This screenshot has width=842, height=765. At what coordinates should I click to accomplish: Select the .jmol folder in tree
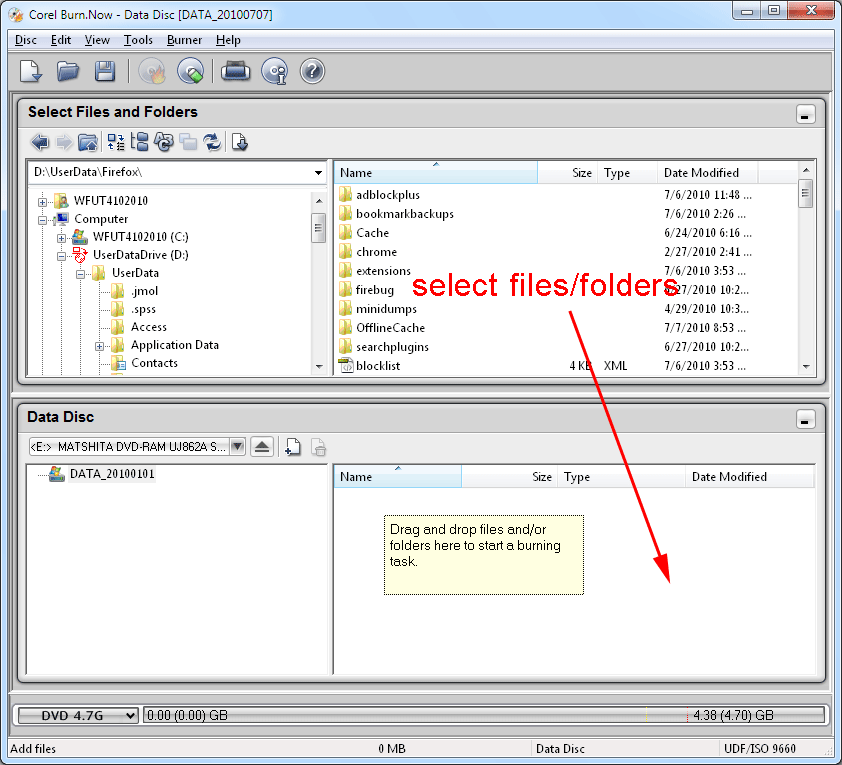144,291
